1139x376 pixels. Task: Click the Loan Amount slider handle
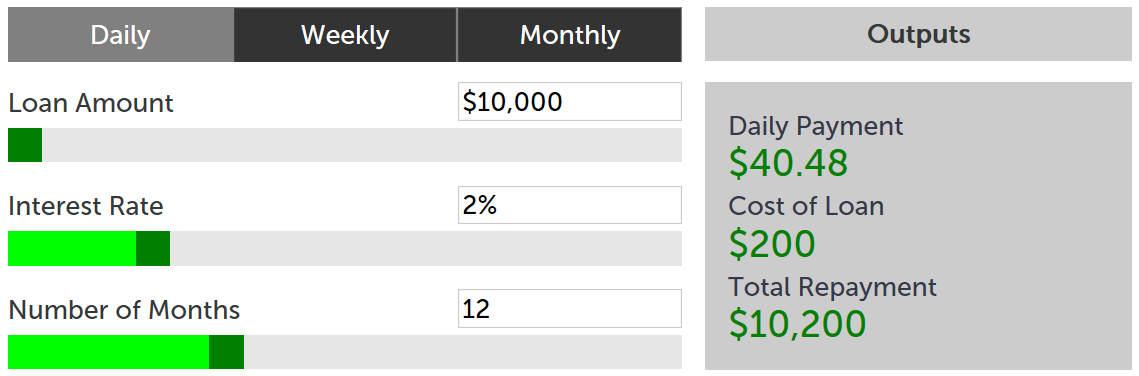(25, 145)
